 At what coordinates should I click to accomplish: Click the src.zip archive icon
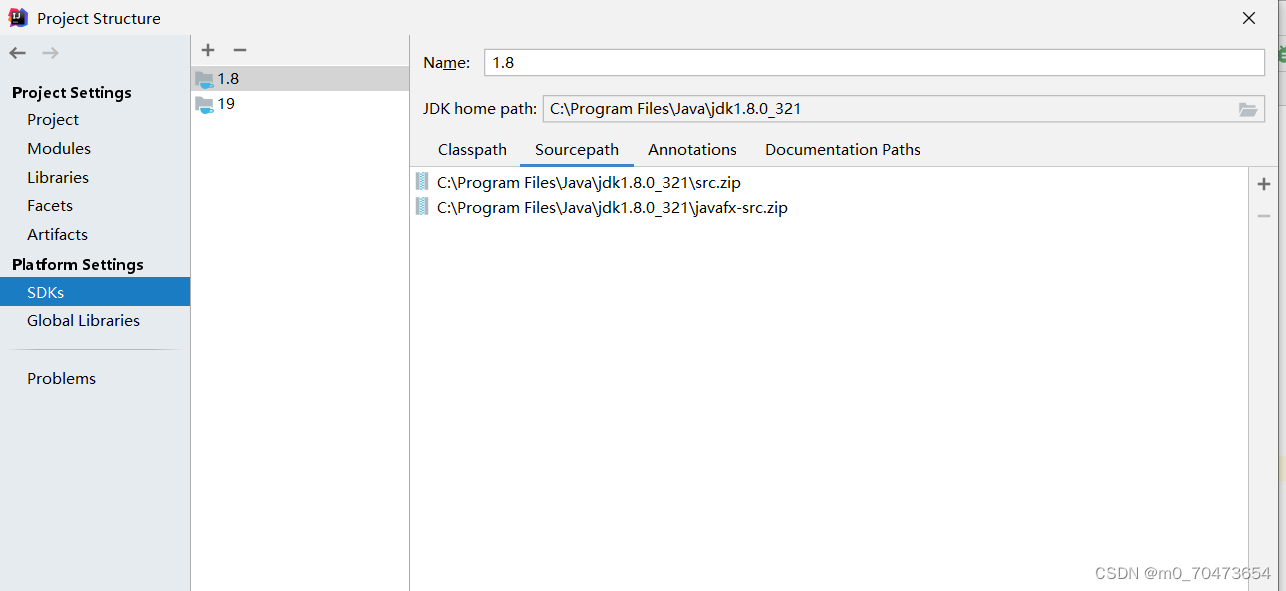coord(422,182)
